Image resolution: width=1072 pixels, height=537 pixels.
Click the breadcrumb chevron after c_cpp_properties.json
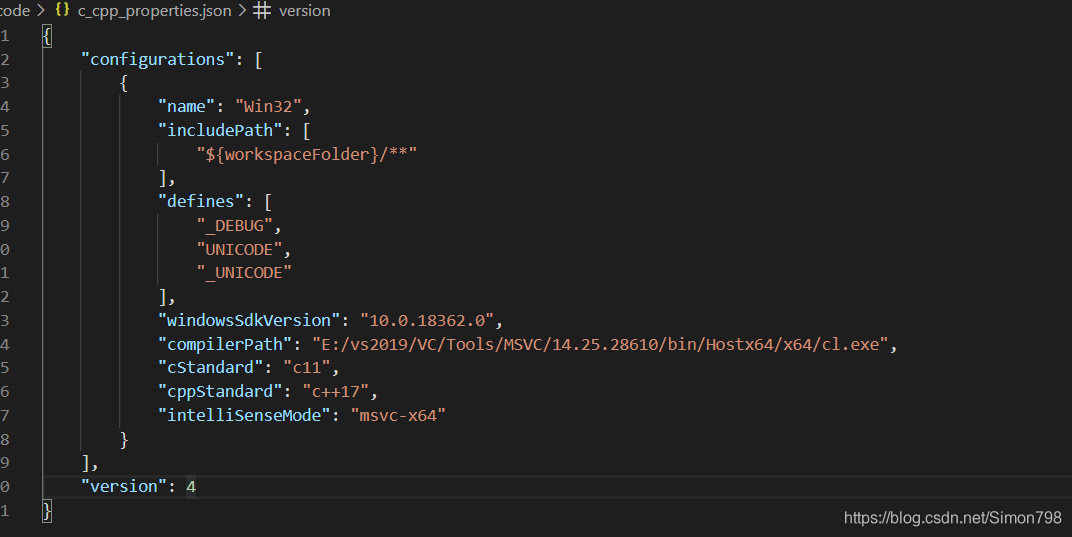pos(242,11)
